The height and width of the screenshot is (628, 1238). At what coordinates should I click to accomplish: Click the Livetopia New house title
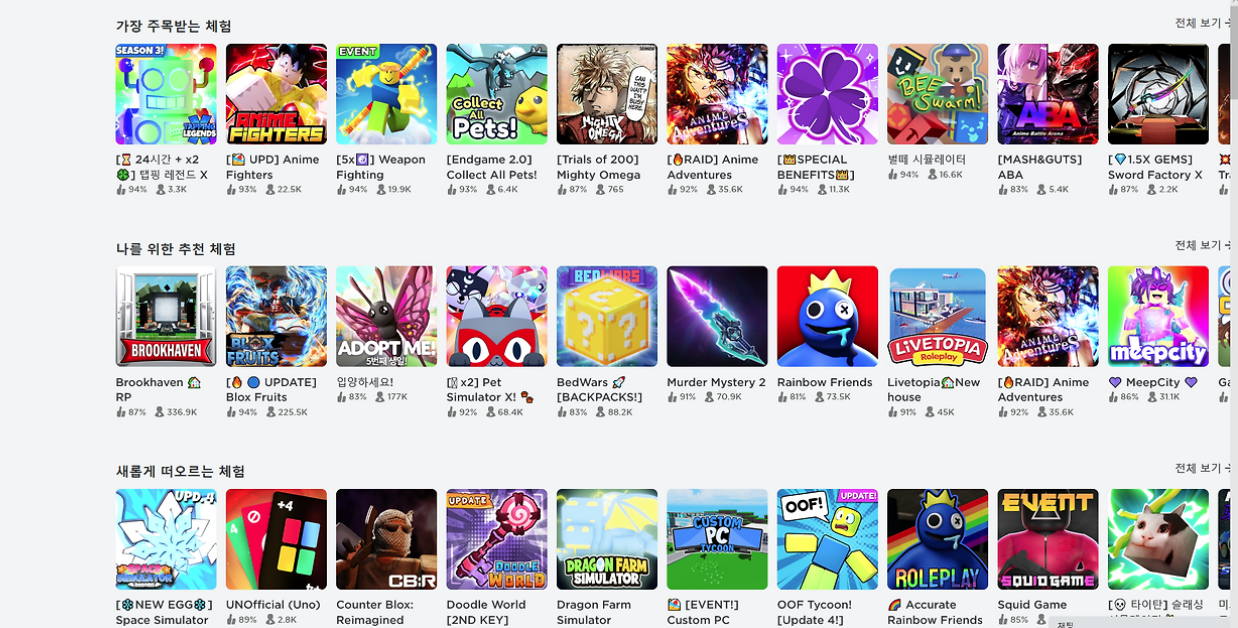[x=934, y=390]
